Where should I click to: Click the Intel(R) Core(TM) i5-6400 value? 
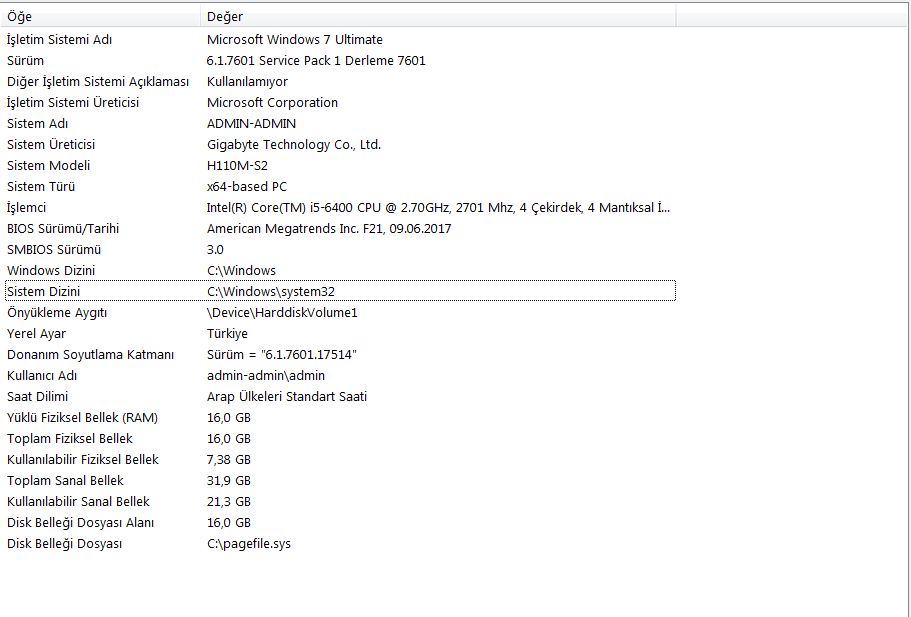pyautogui.click(x=438, y=207)
